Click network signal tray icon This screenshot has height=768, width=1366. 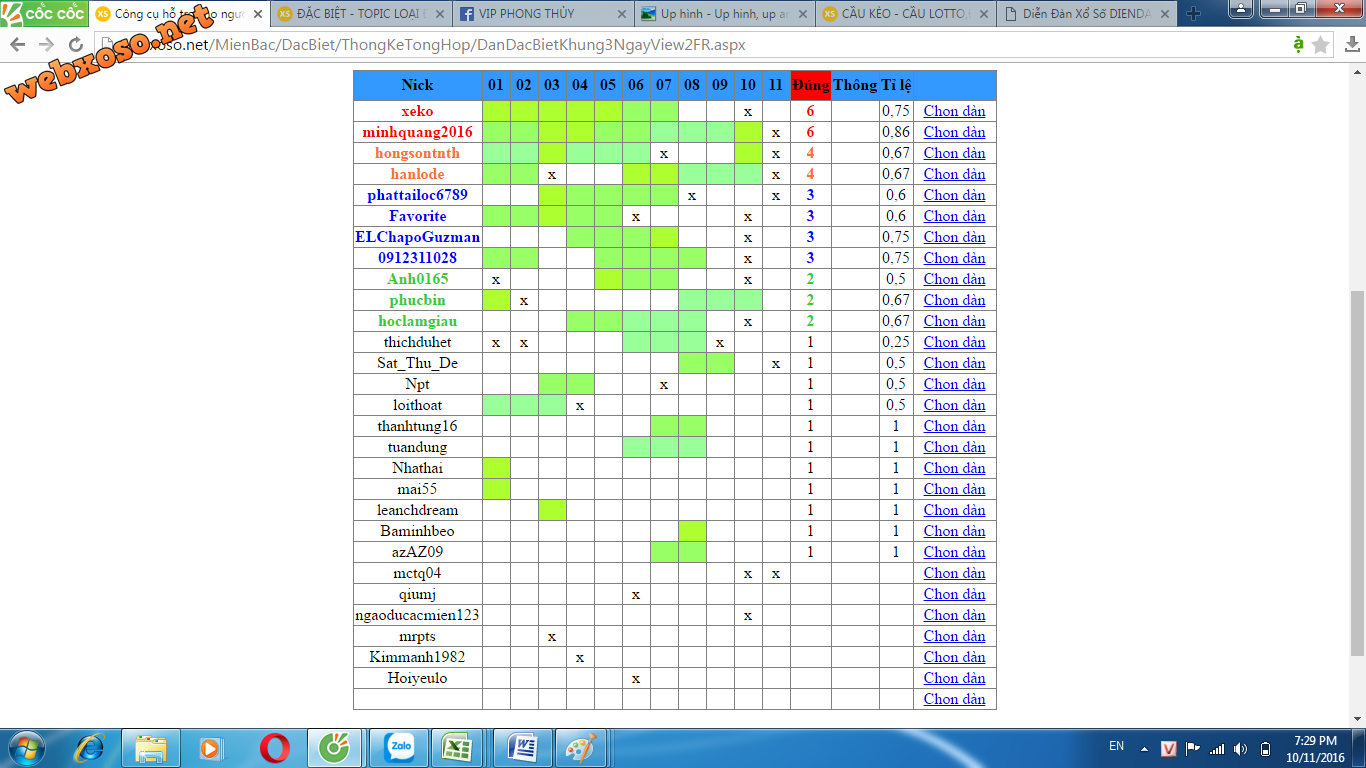(x=1217, y=748)
